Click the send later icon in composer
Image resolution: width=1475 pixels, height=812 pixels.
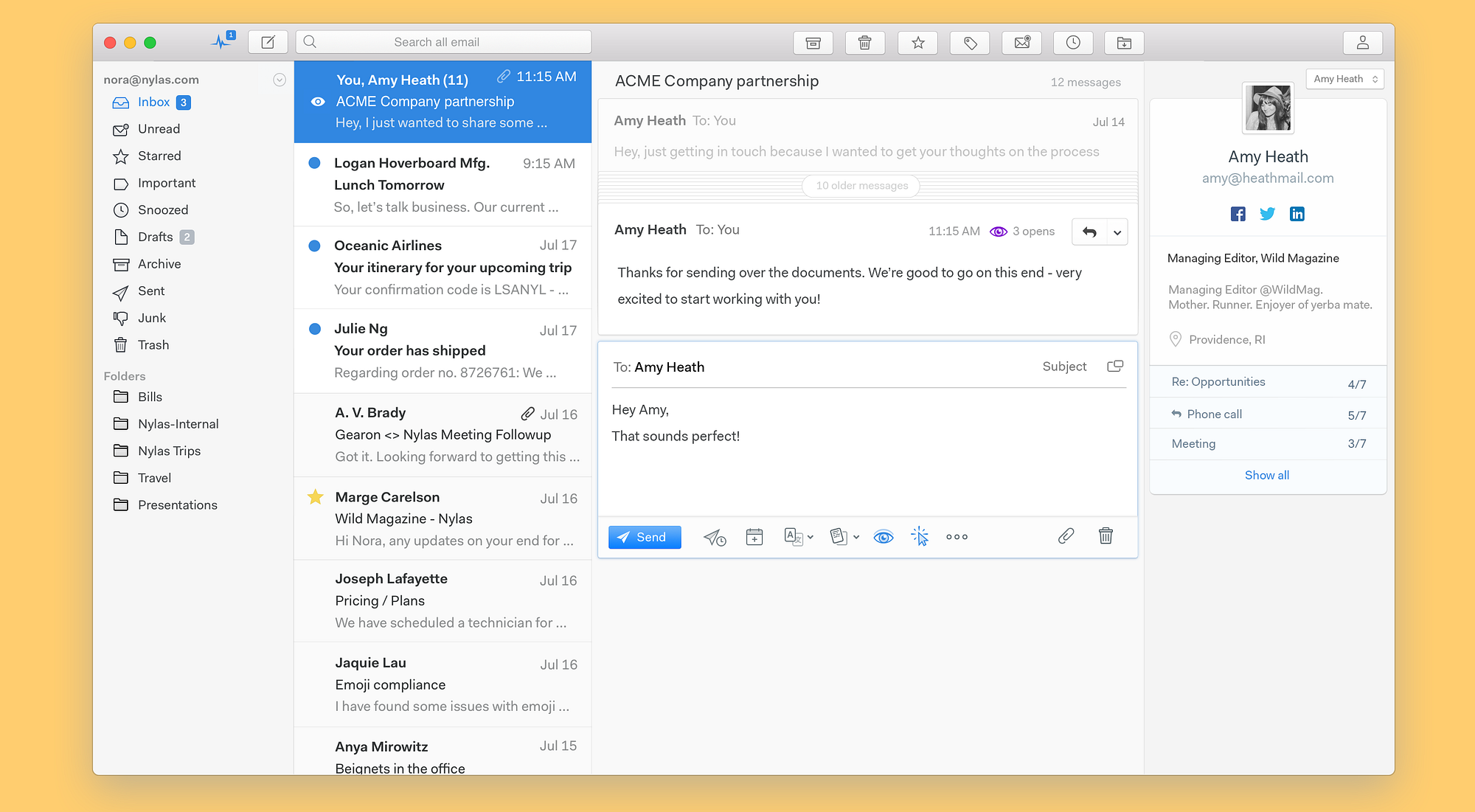tap(714, 537)
